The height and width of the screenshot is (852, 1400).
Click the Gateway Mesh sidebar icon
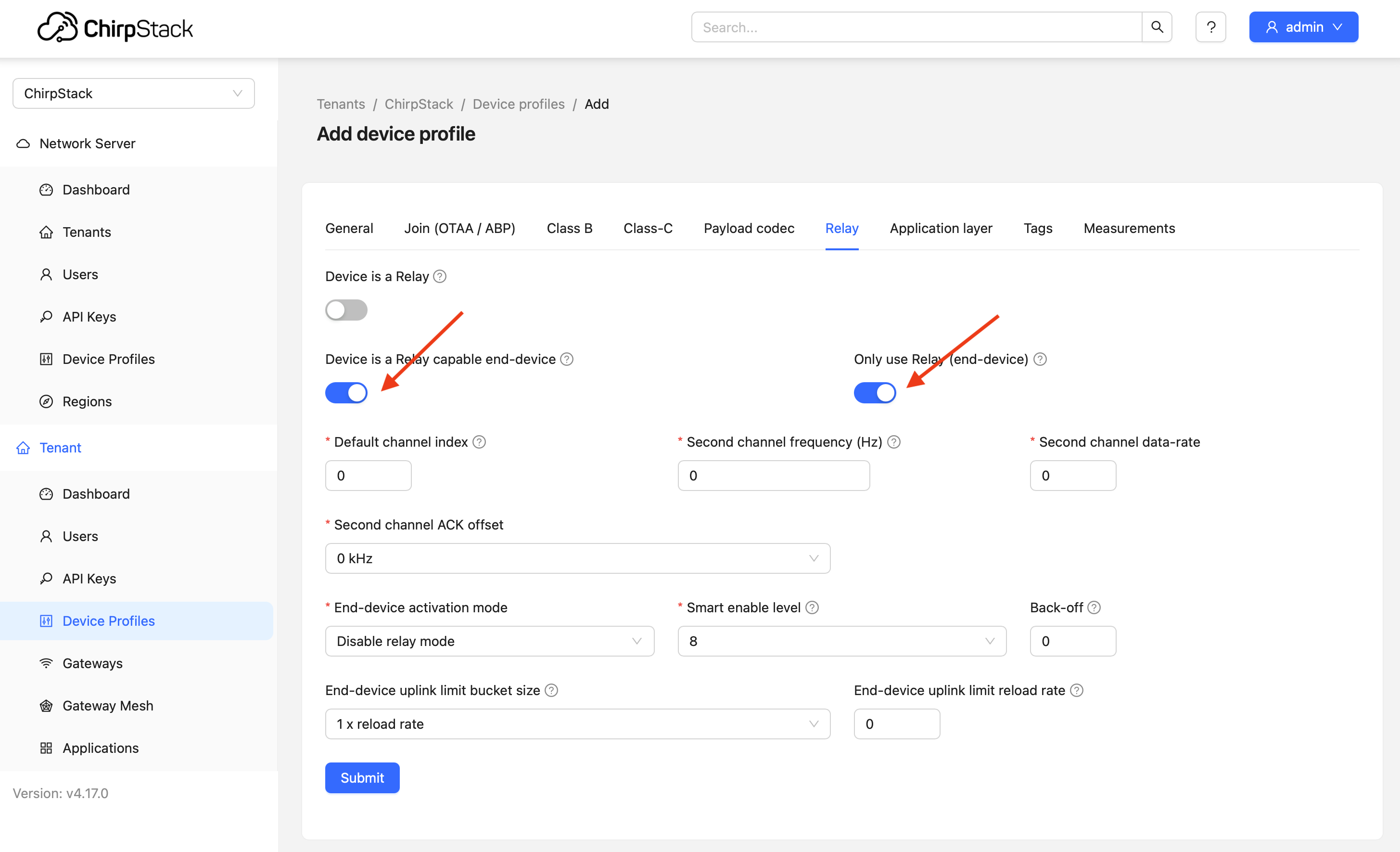pos(46,705)
